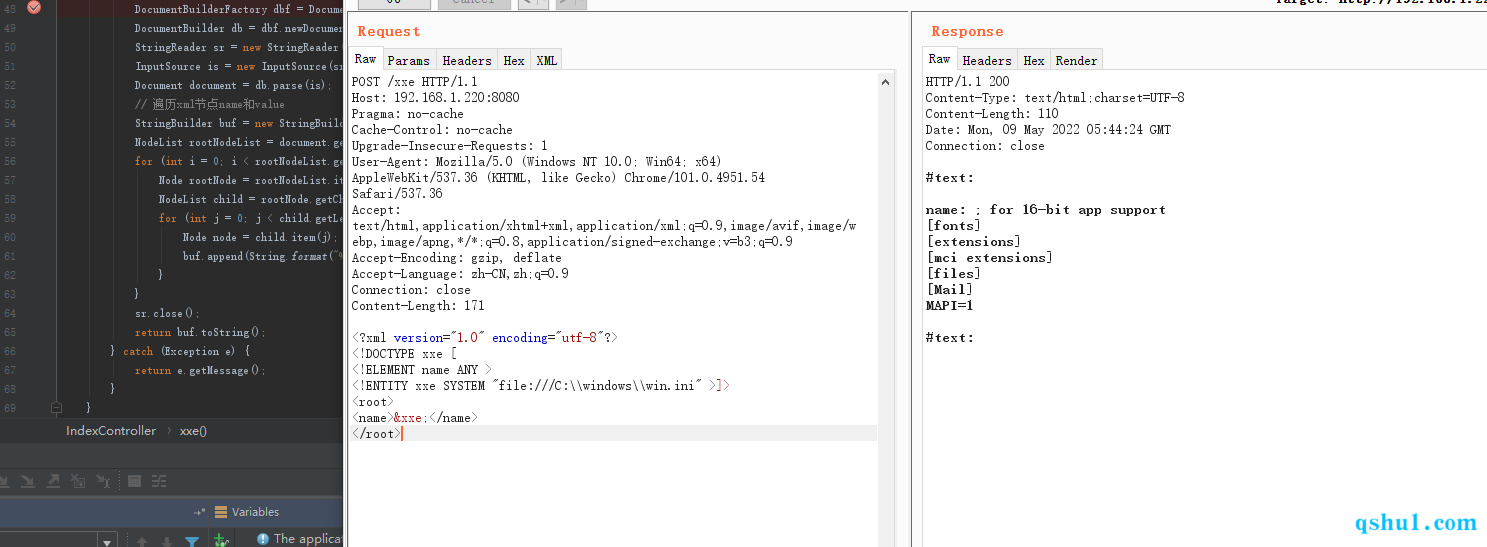Click IndexController in the breadcrumb bar
Image resolution: width=1487 pixels, height=547 pixels.
coord(111,431)
